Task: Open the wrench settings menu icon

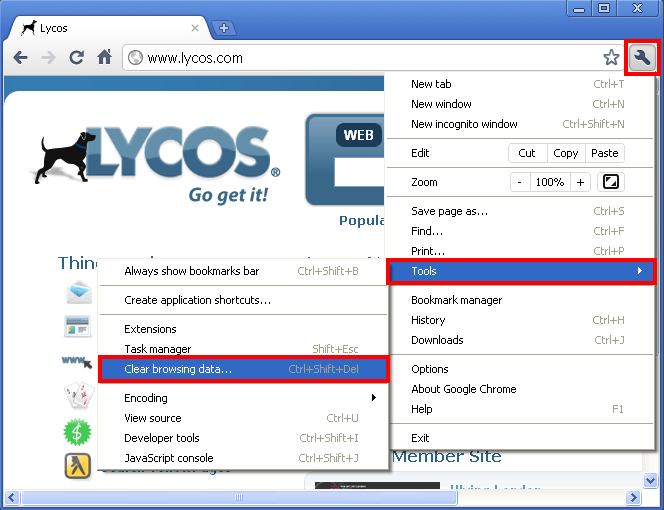Action: (642, 58)
